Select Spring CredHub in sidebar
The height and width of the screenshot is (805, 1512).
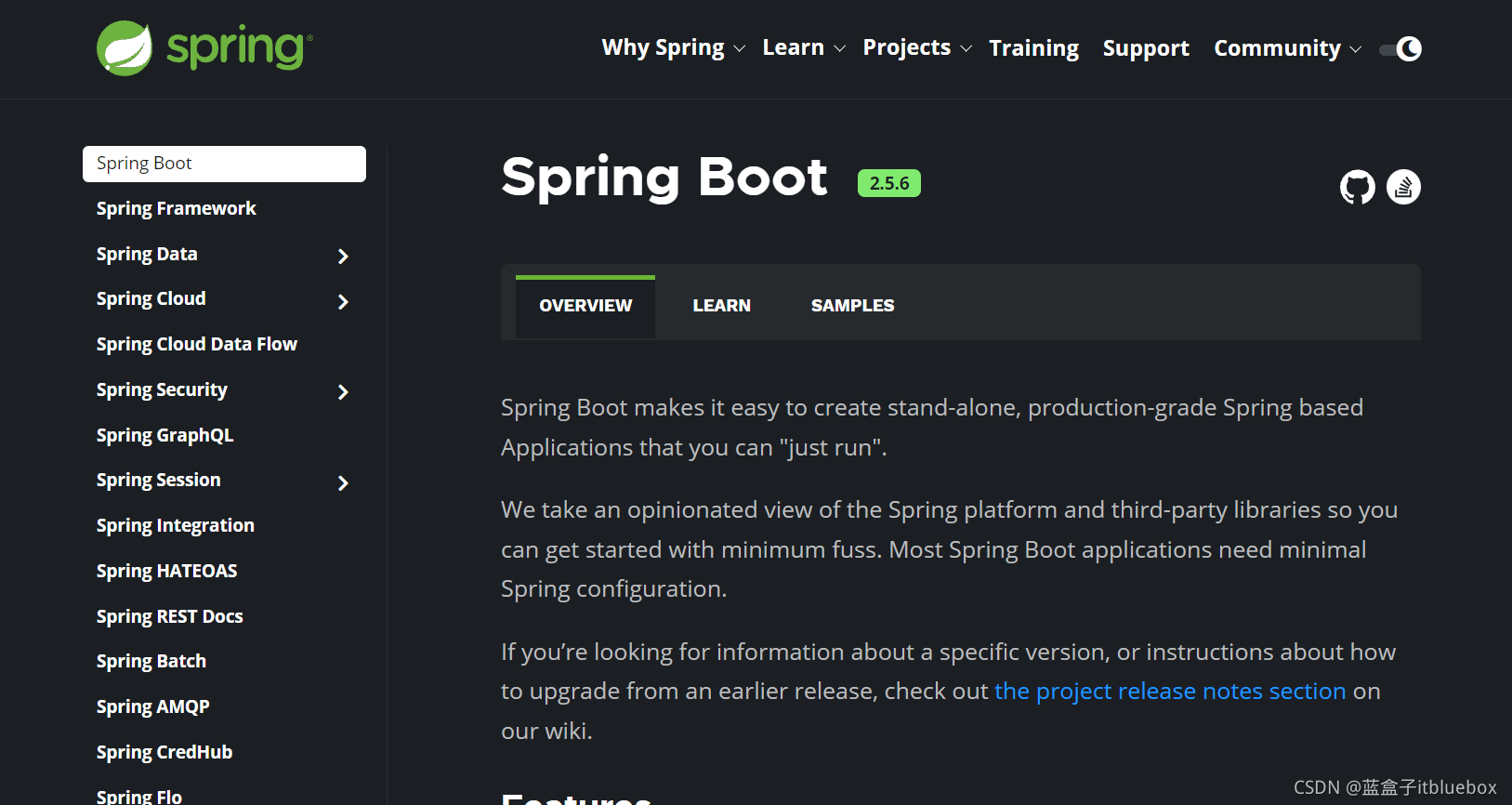[164, 753]
